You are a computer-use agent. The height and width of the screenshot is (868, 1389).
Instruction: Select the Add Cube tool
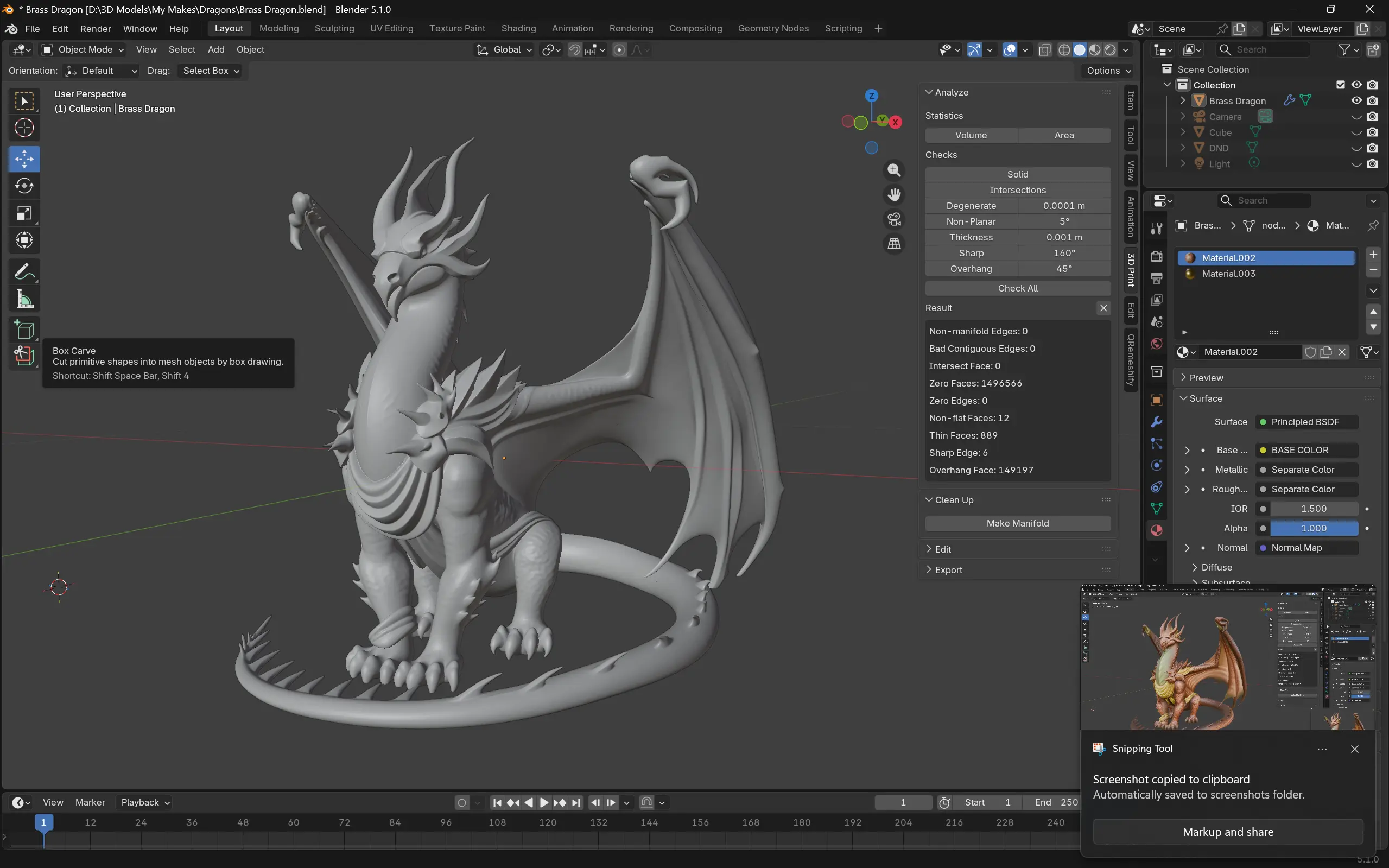[24, 330]
